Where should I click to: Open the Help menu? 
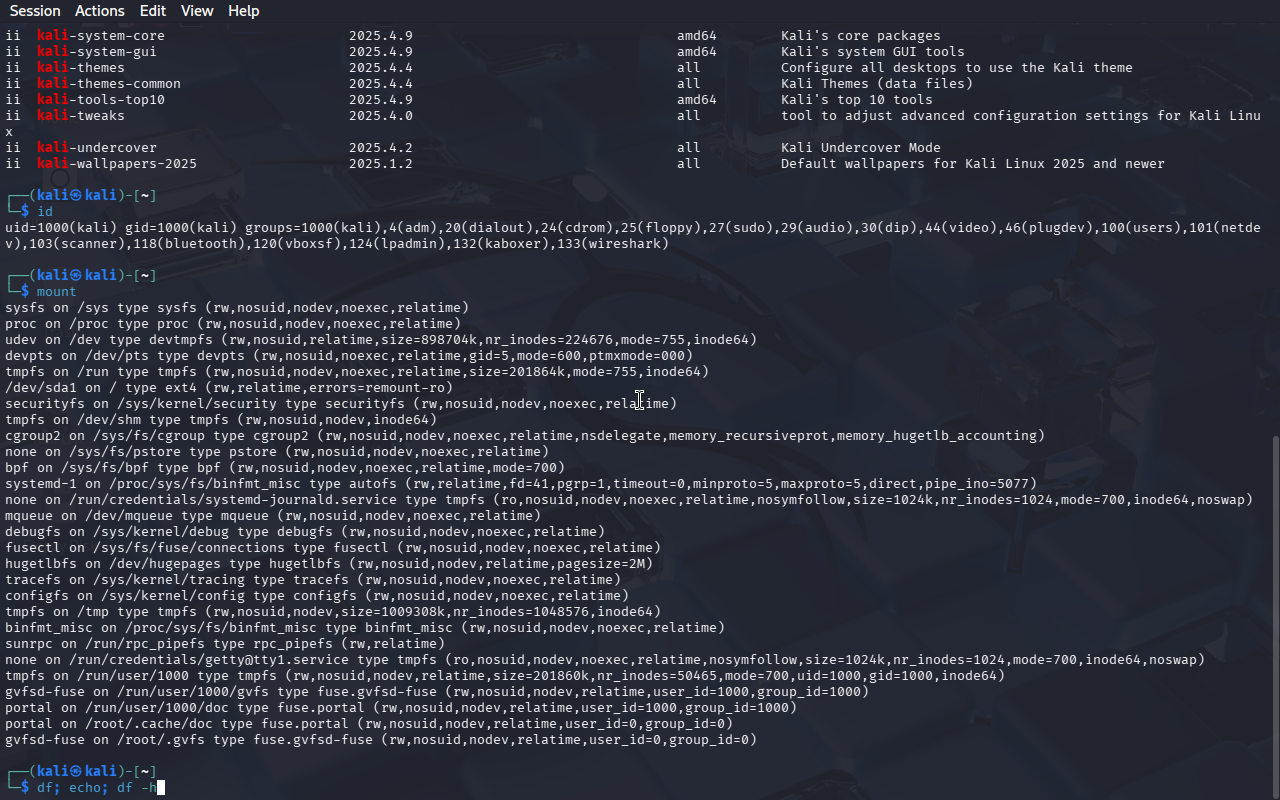pos(243,11)
